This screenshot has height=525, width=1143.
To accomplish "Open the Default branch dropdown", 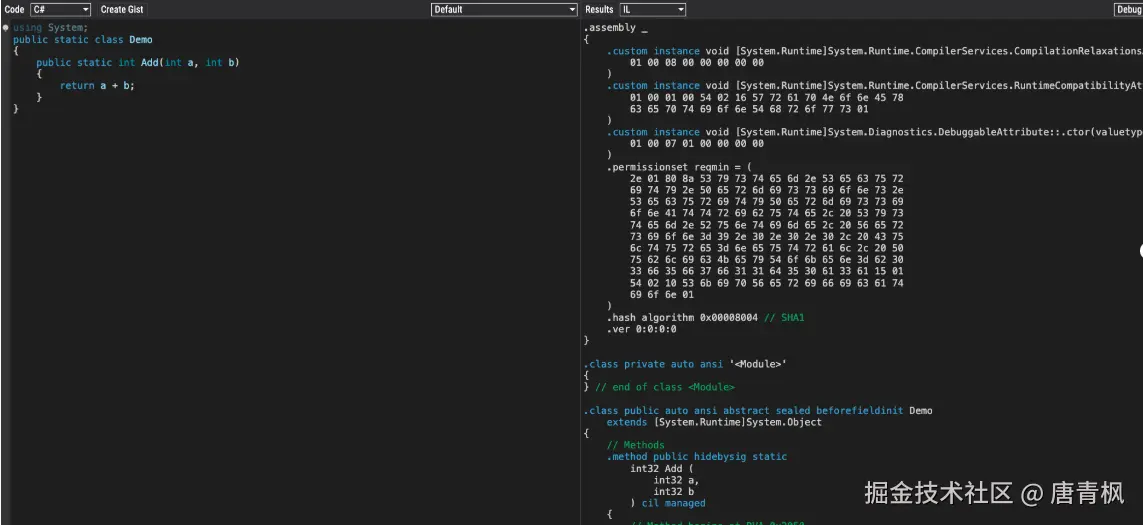I will tap(504, 9).
